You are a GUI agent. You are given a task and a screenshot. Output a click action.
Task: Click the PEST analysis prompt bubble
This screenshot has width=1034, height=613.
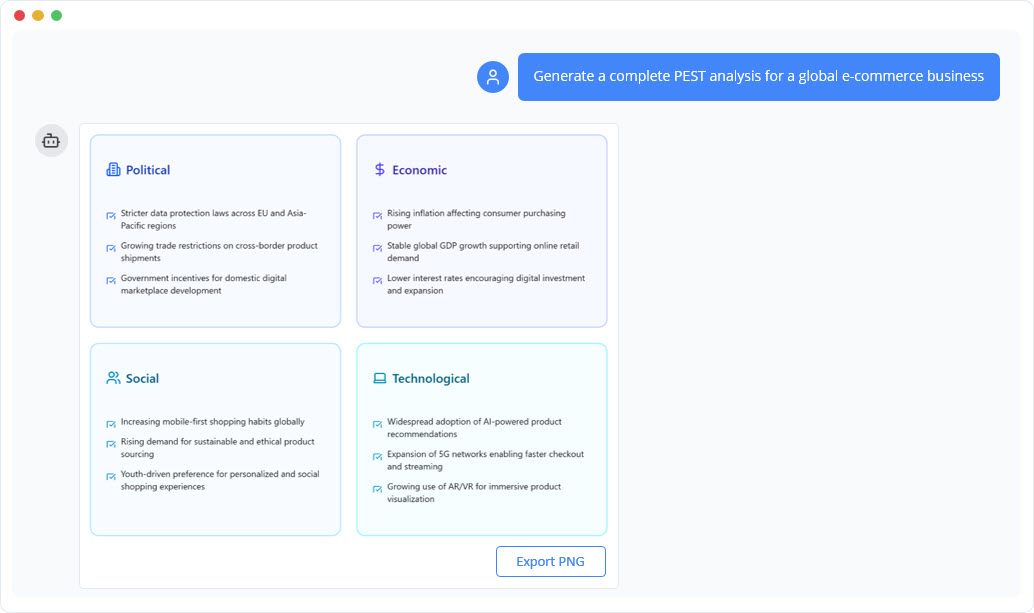(758, 76)
